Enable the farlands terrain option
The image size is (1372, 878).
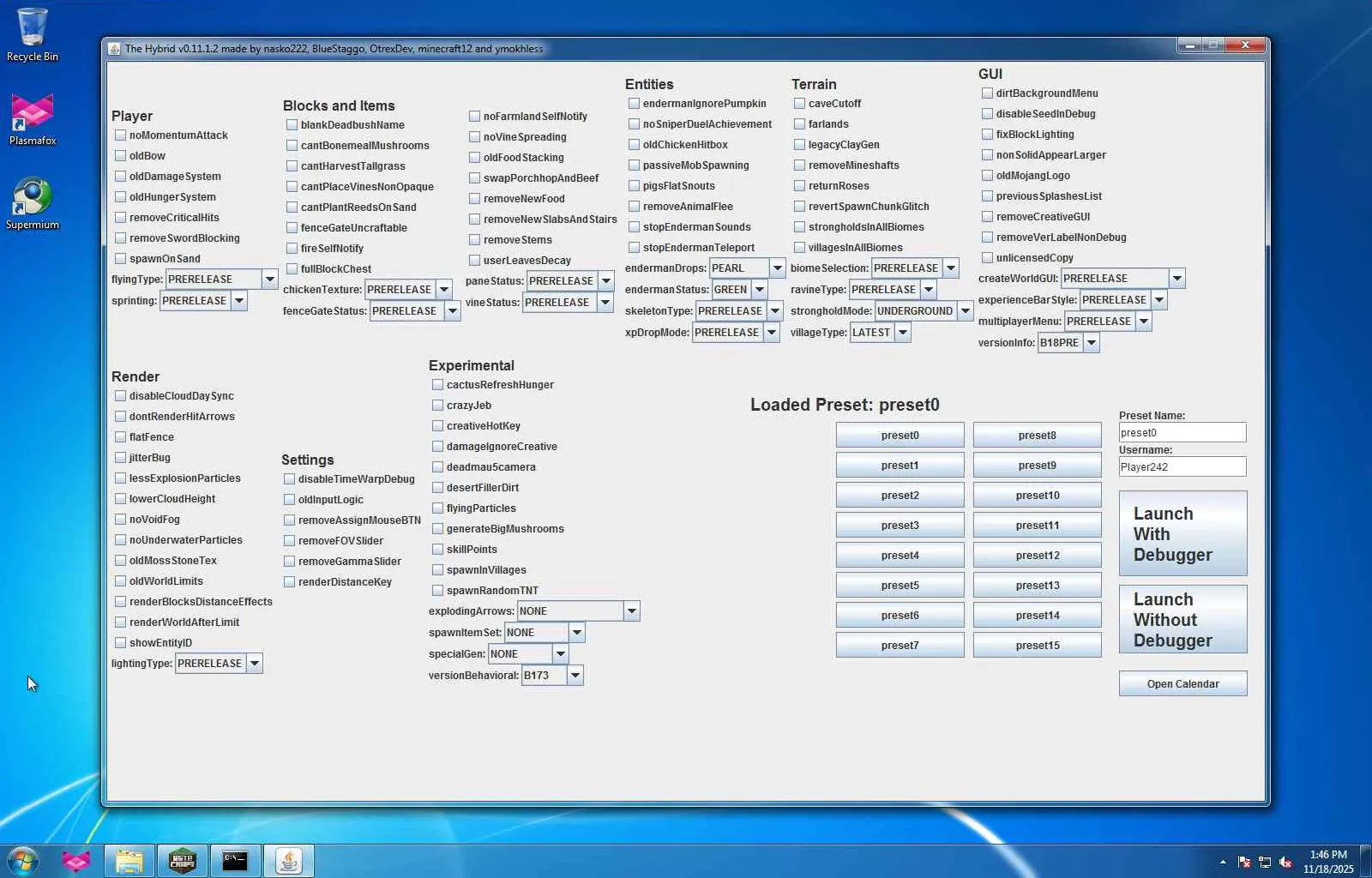coord(800,124)
